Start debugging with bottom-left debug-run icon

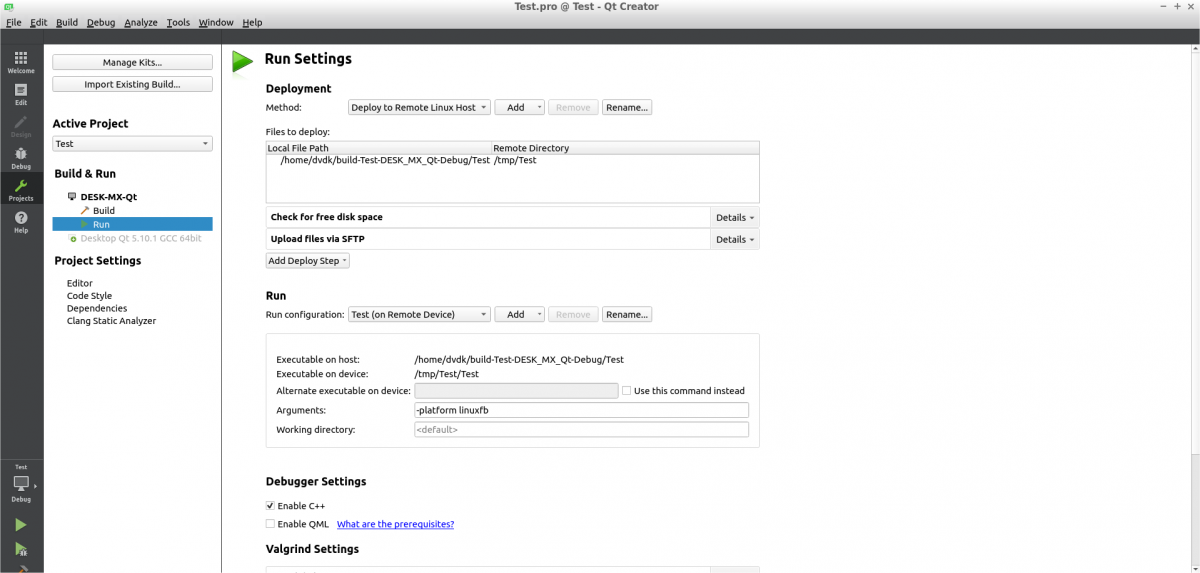(x=21, y=549)
